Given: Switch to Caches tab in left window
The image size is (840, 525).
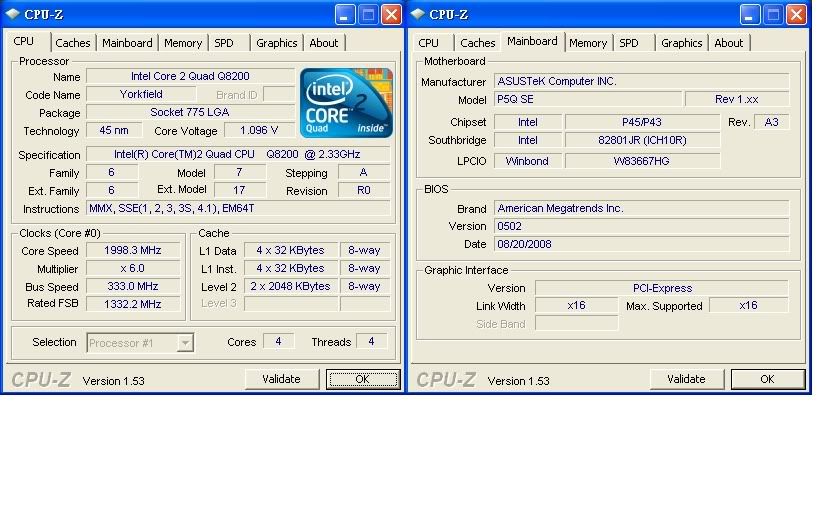Looking at the screenshot, I should tap(73, 43).
